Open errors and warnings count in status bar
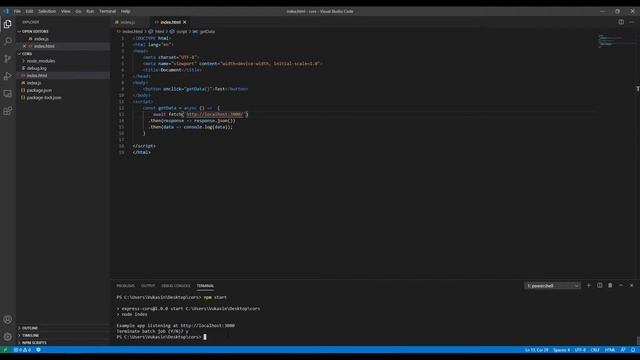 (x=22, y=350)
